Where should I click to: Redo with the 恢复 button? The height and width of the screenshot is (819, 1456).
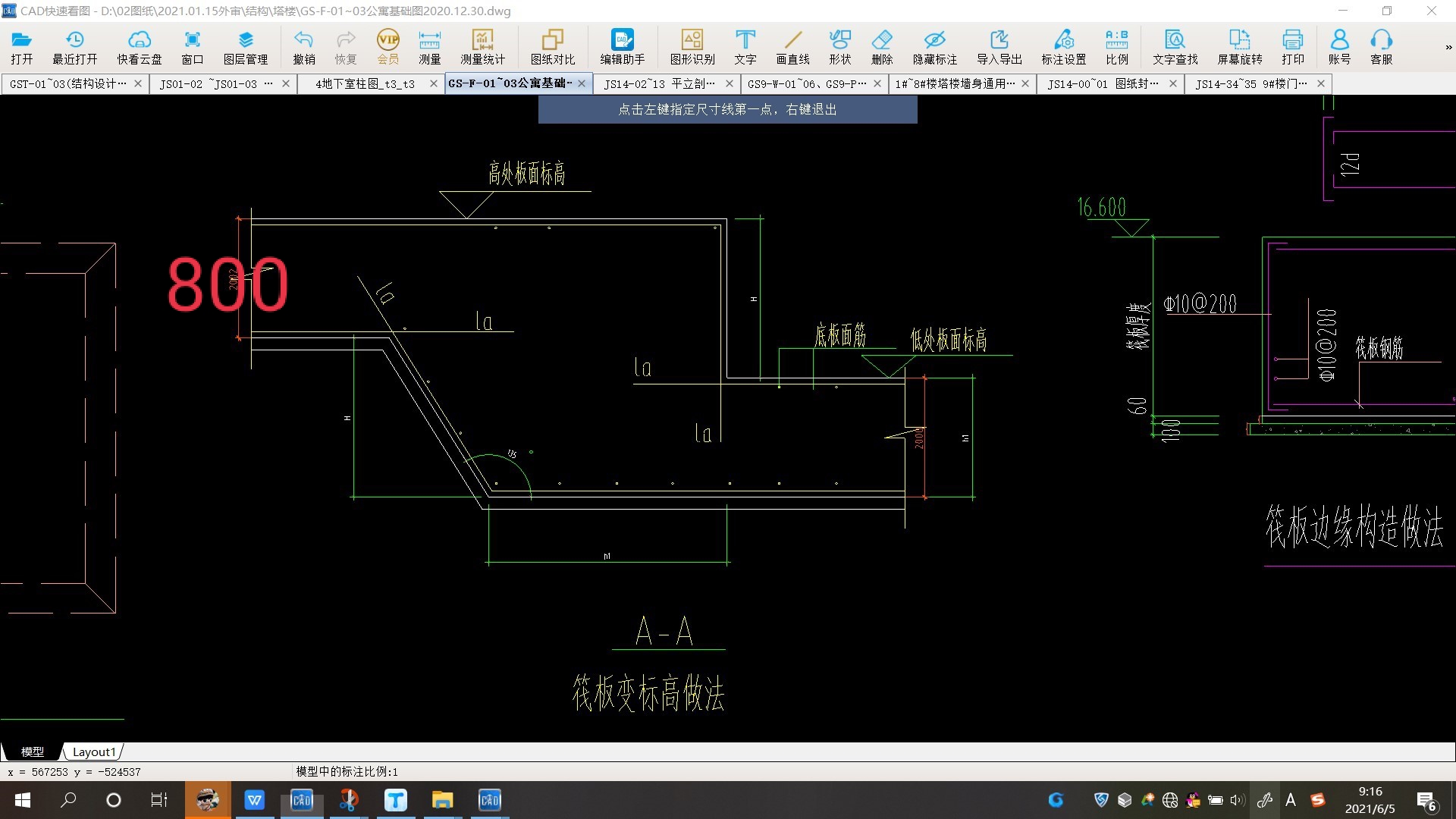point(345,47)
